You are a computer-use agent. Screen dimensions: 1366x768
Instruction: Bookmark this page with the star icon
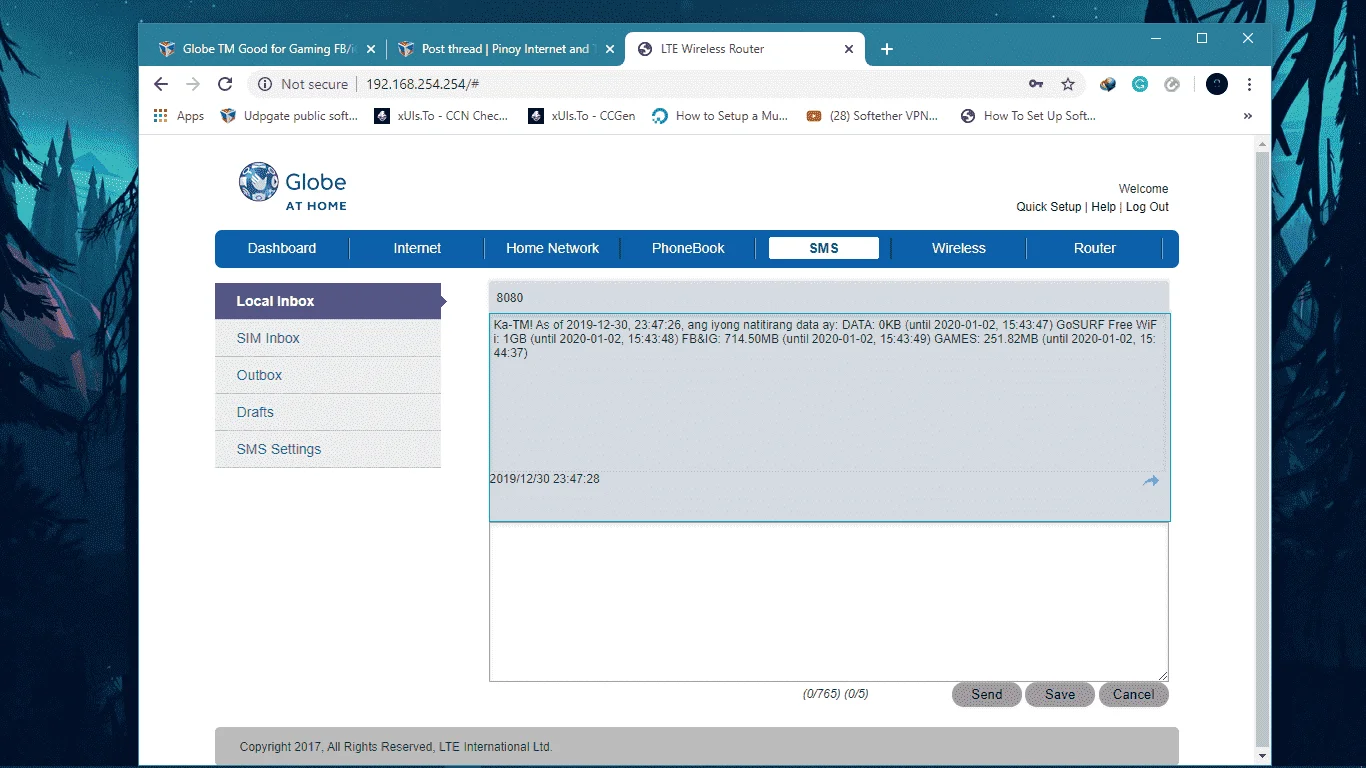[x=1067, y=84]
